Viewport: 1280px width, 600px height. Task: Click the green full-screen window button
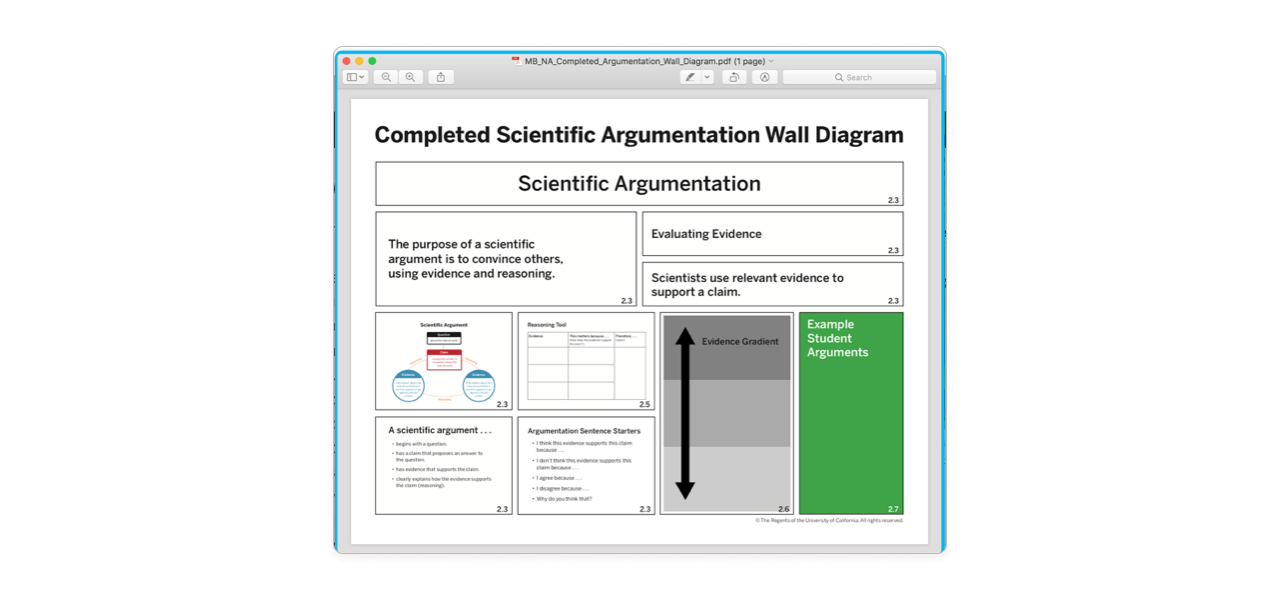tap(372, 61)
